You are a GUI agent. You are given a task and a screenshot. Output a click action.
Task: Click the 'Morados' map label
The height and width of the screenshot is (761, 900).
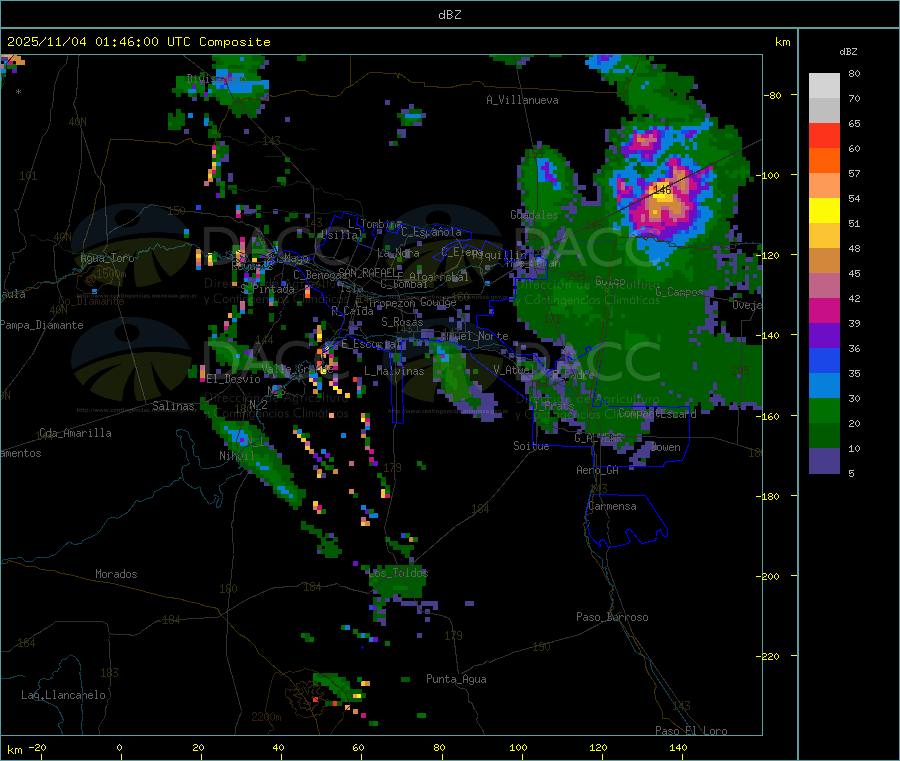pos(116,574)
